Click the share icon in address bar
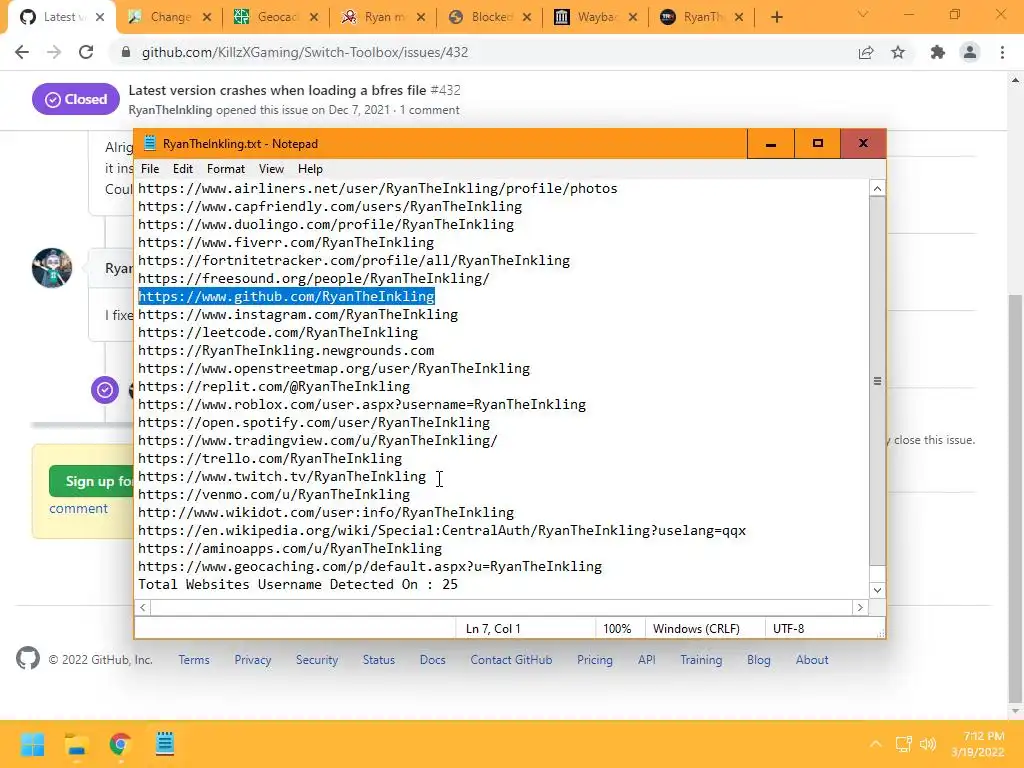The width and height of the screenshot is (1024, 768). (x=866, y=52)
